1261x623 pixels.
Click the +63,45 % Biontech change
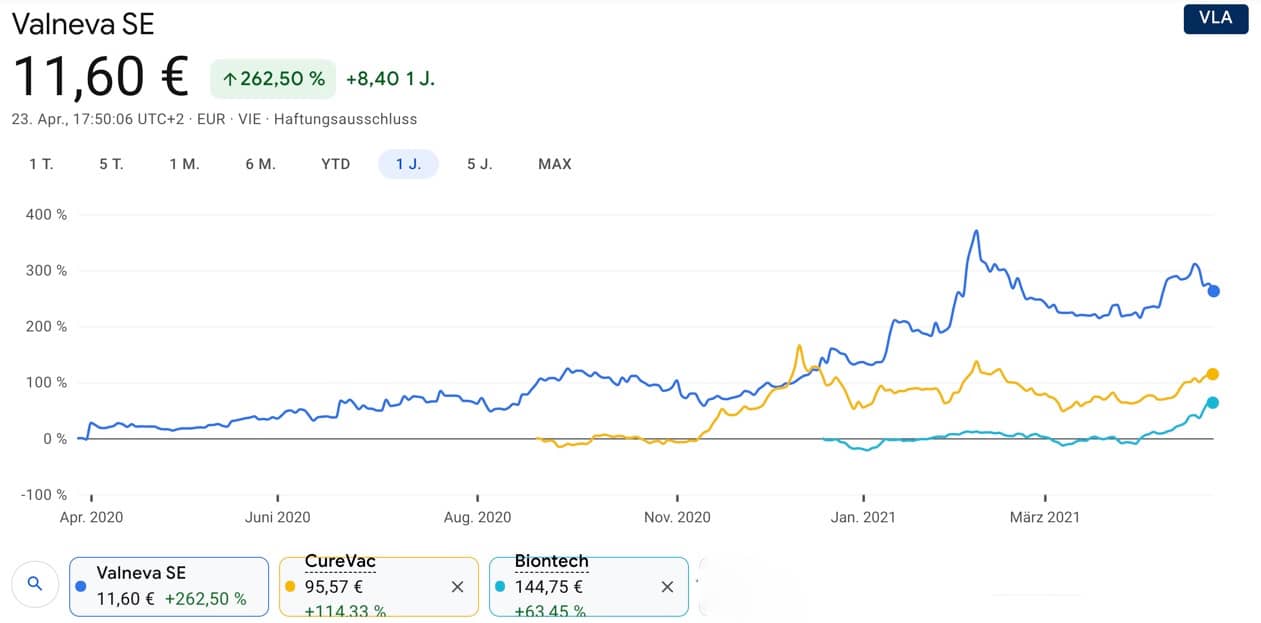(551, 611)
